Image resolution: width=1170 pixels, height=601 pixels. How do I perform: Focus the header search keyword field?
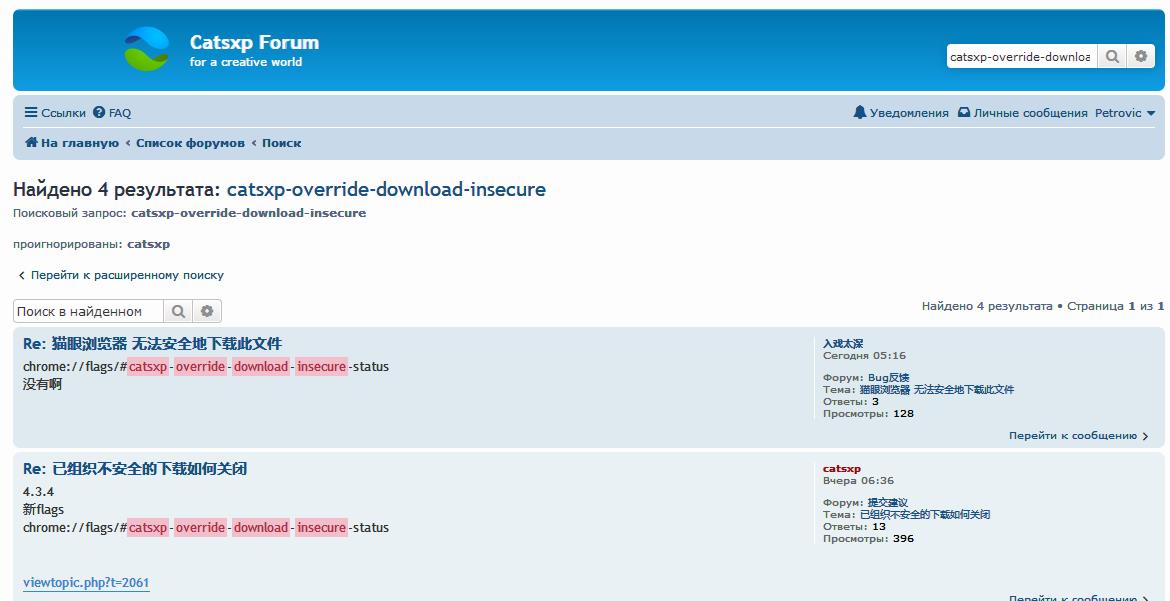(x=1022, y=56)
